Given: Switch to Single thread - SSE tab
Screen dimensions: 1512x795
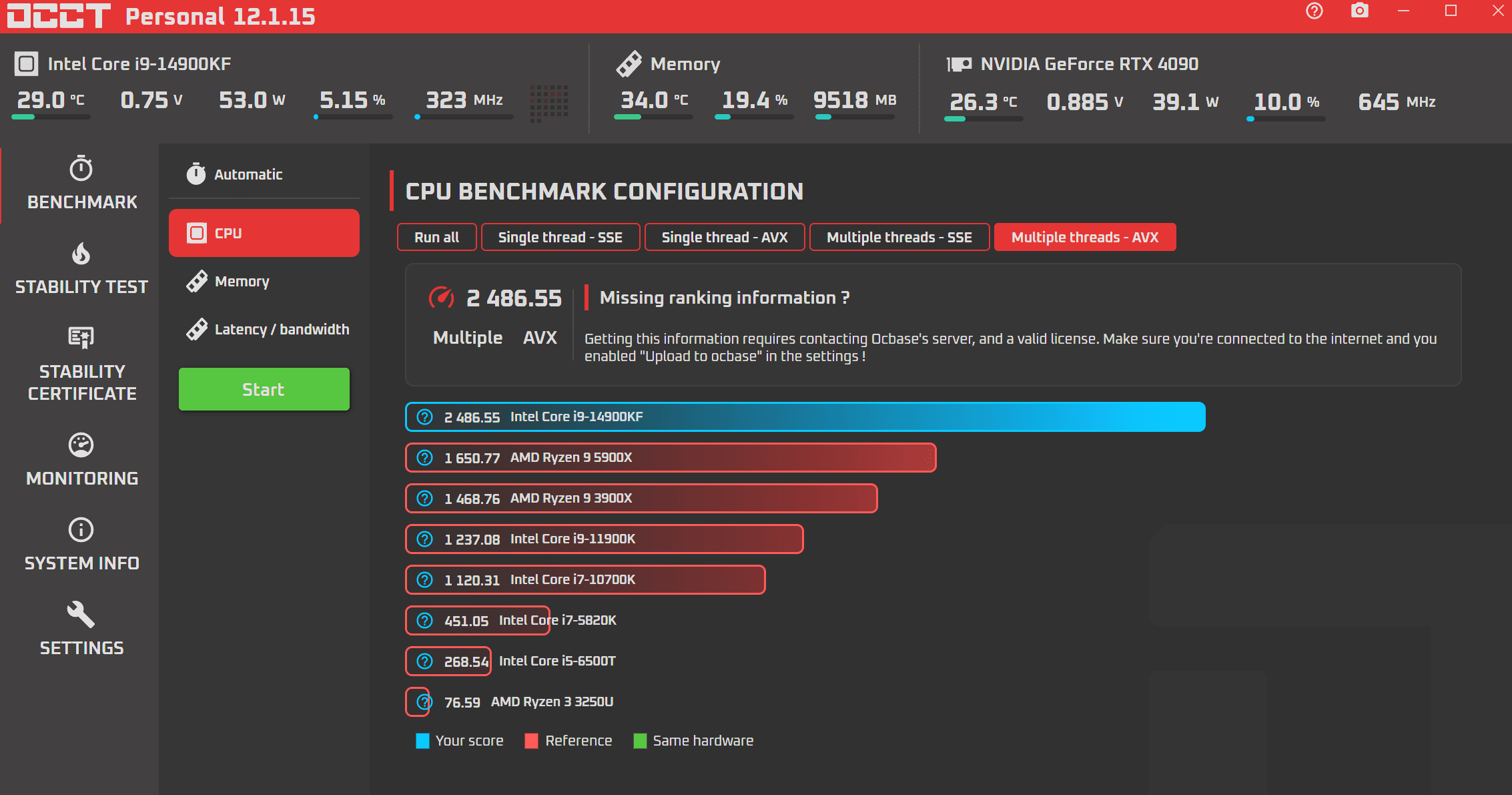Looking at the screenshot, I should (x=560, y=238).
